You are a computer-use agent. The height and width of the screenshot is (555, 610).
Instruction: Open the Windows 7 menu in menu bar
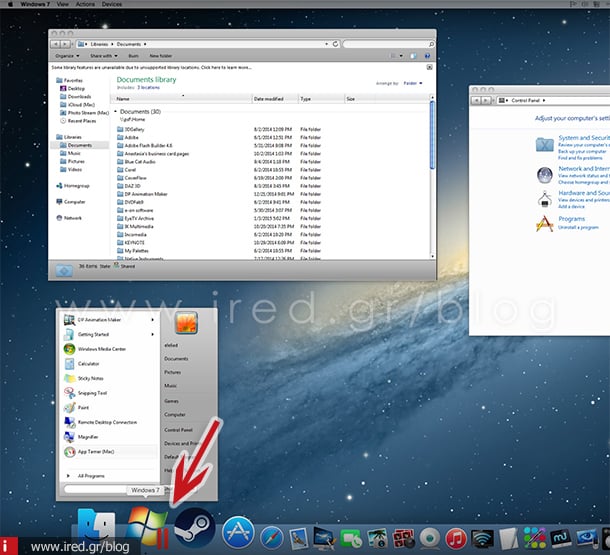click(35, 4)
